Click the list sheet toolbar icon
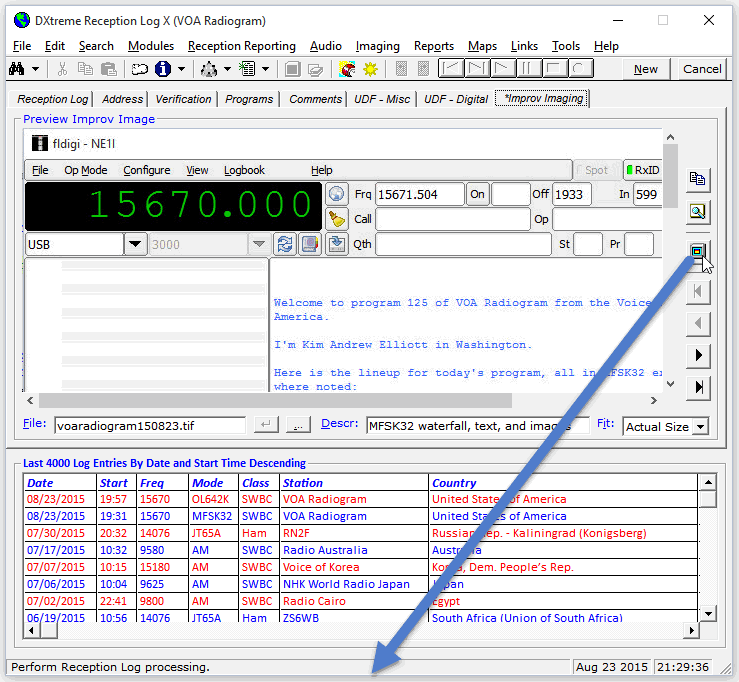Screen dimensions: 739x682 point(247,69)
